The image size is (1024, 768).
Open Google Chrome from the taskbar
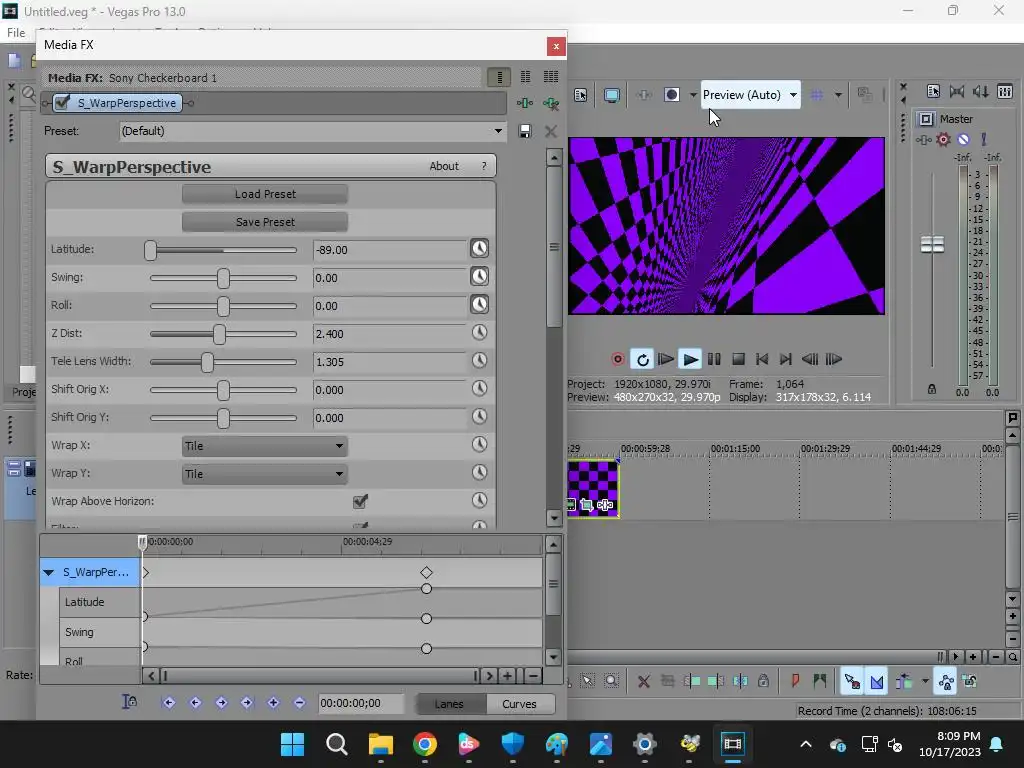(x=424, y=744)
